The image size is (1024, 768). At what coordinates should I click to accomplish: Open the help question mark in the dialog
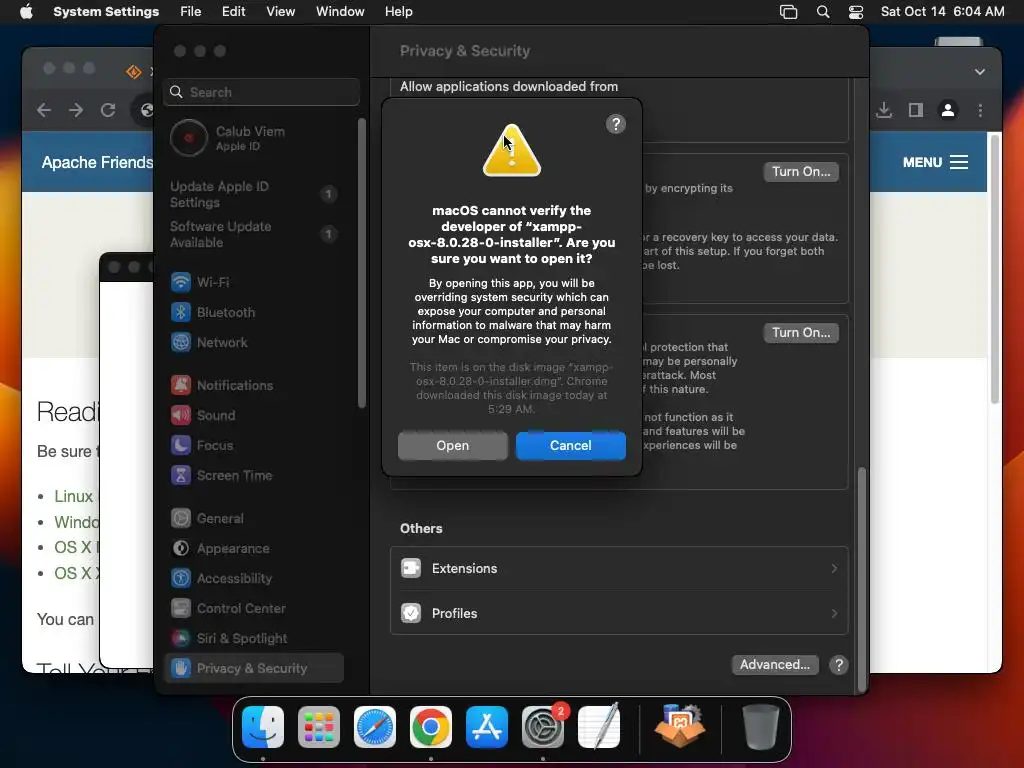tap(616, 124)
